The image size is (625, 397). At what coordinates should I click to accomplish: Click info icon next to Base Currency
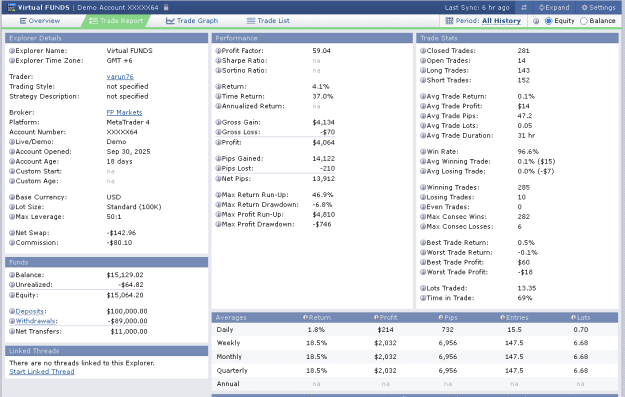(12, 197)
